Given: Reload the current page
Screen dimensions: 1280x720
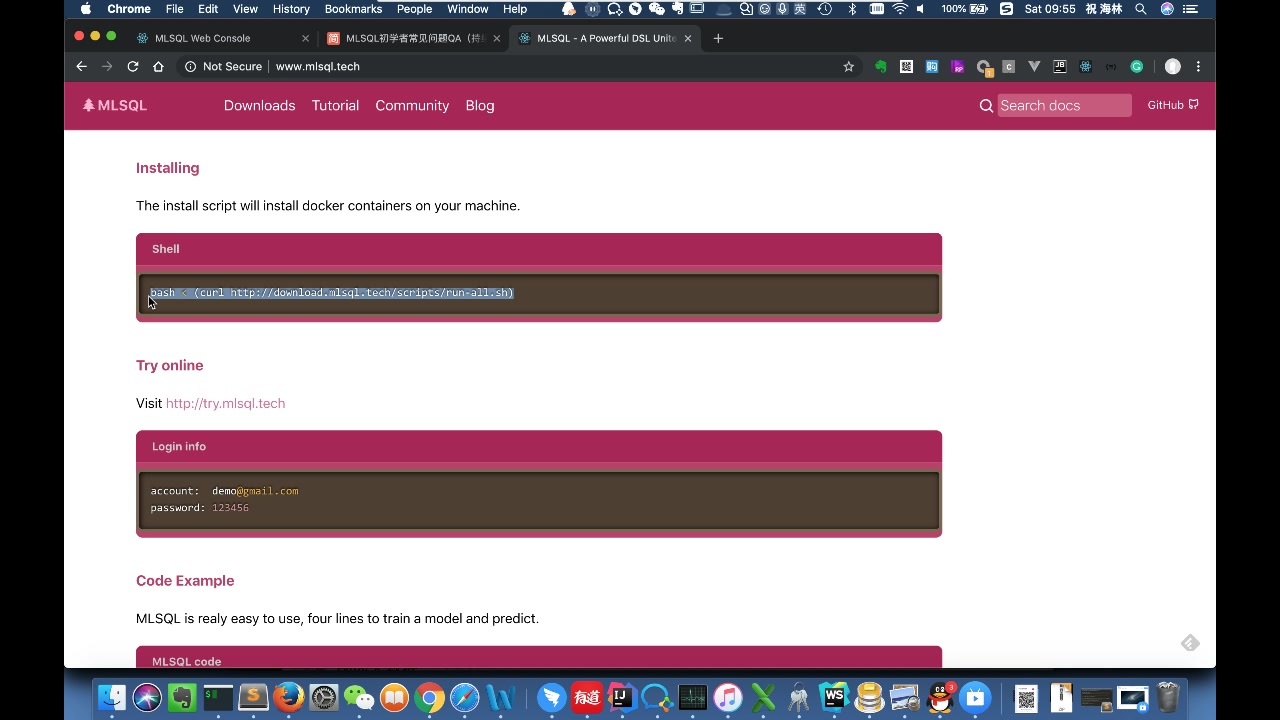Looking at the screenshot, I should (133, 67).
